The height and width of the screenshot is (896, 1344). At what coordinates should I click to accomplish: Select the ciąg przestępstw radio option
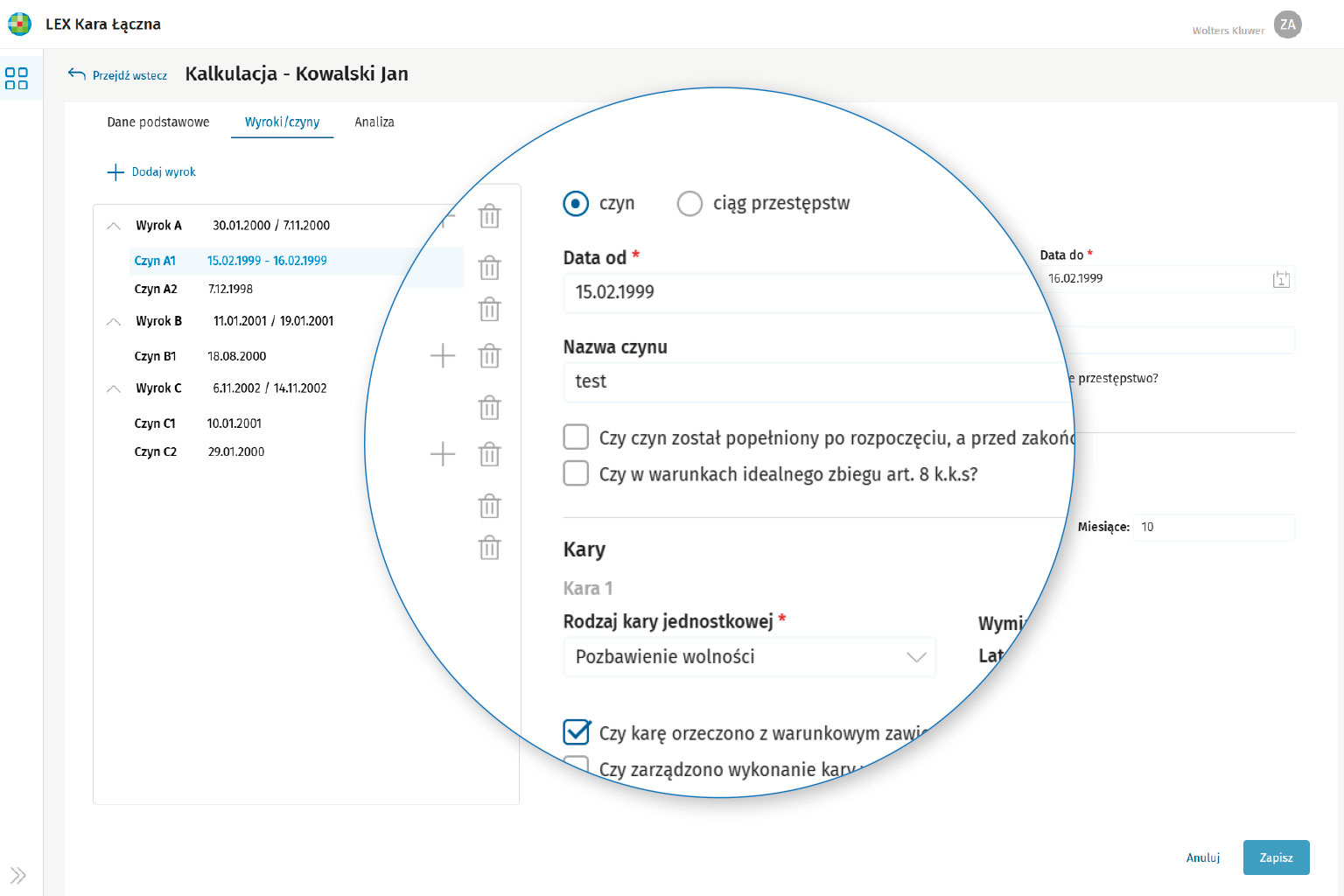pos(689,204)
